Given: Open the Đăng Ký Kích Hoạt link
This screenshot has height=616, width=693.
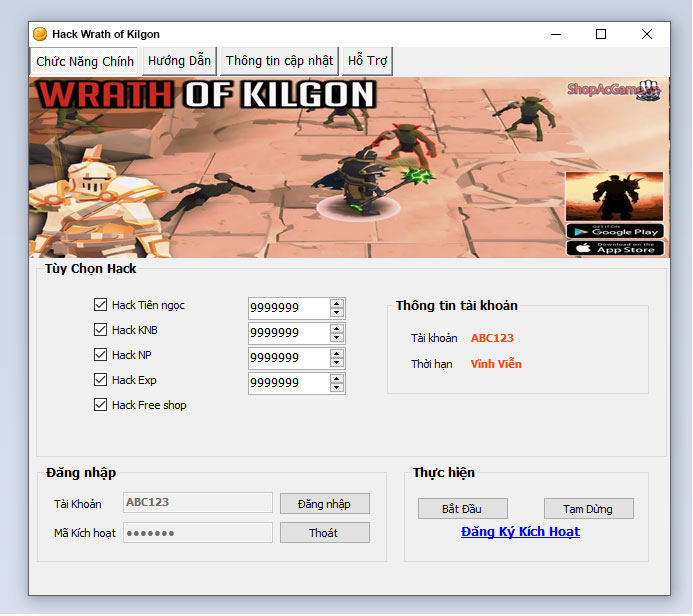Looking at the screenshot, I should (x=520, y=532).
